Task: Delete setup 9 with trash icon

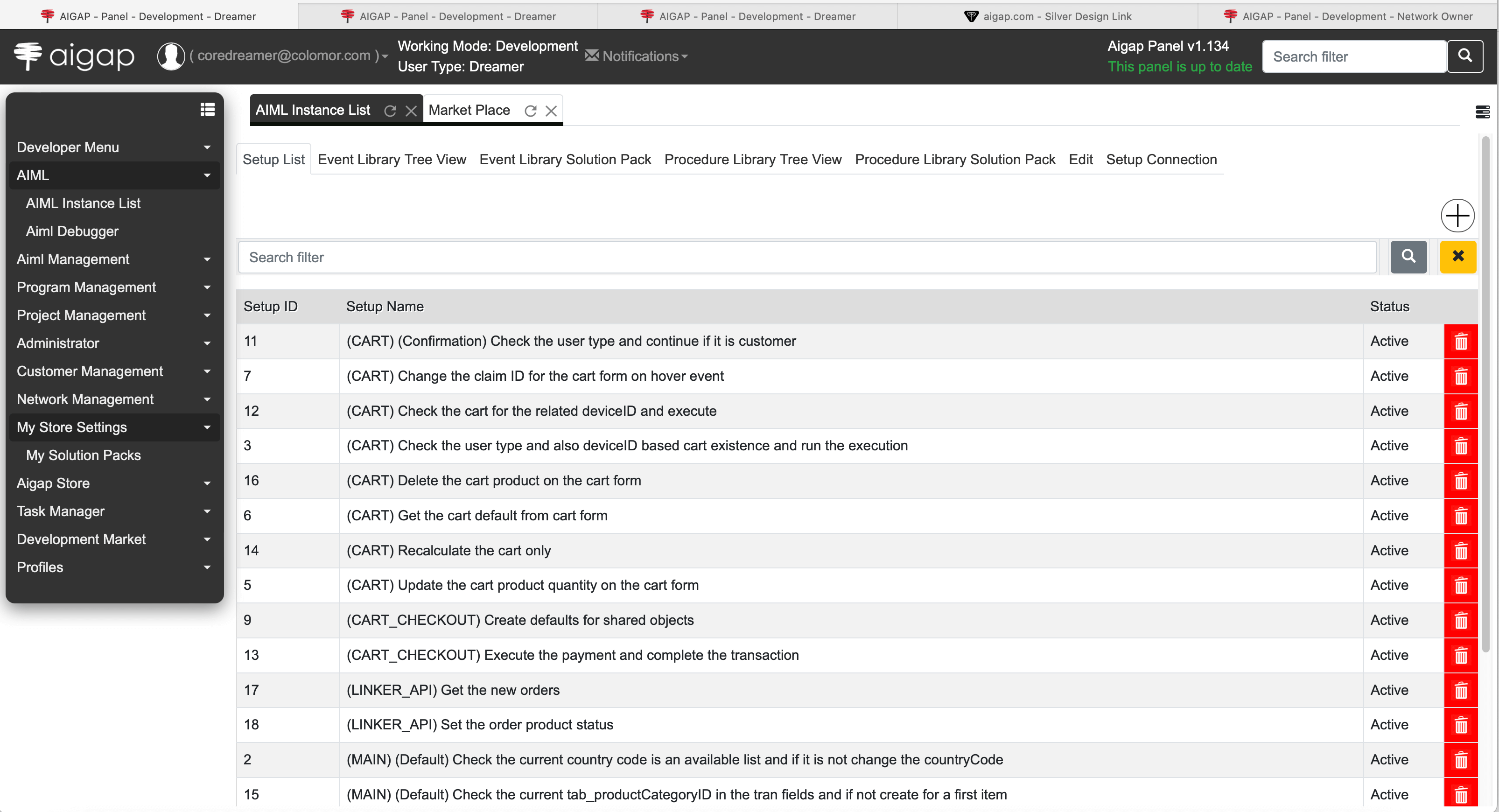Action: (x=1461, y=620)
